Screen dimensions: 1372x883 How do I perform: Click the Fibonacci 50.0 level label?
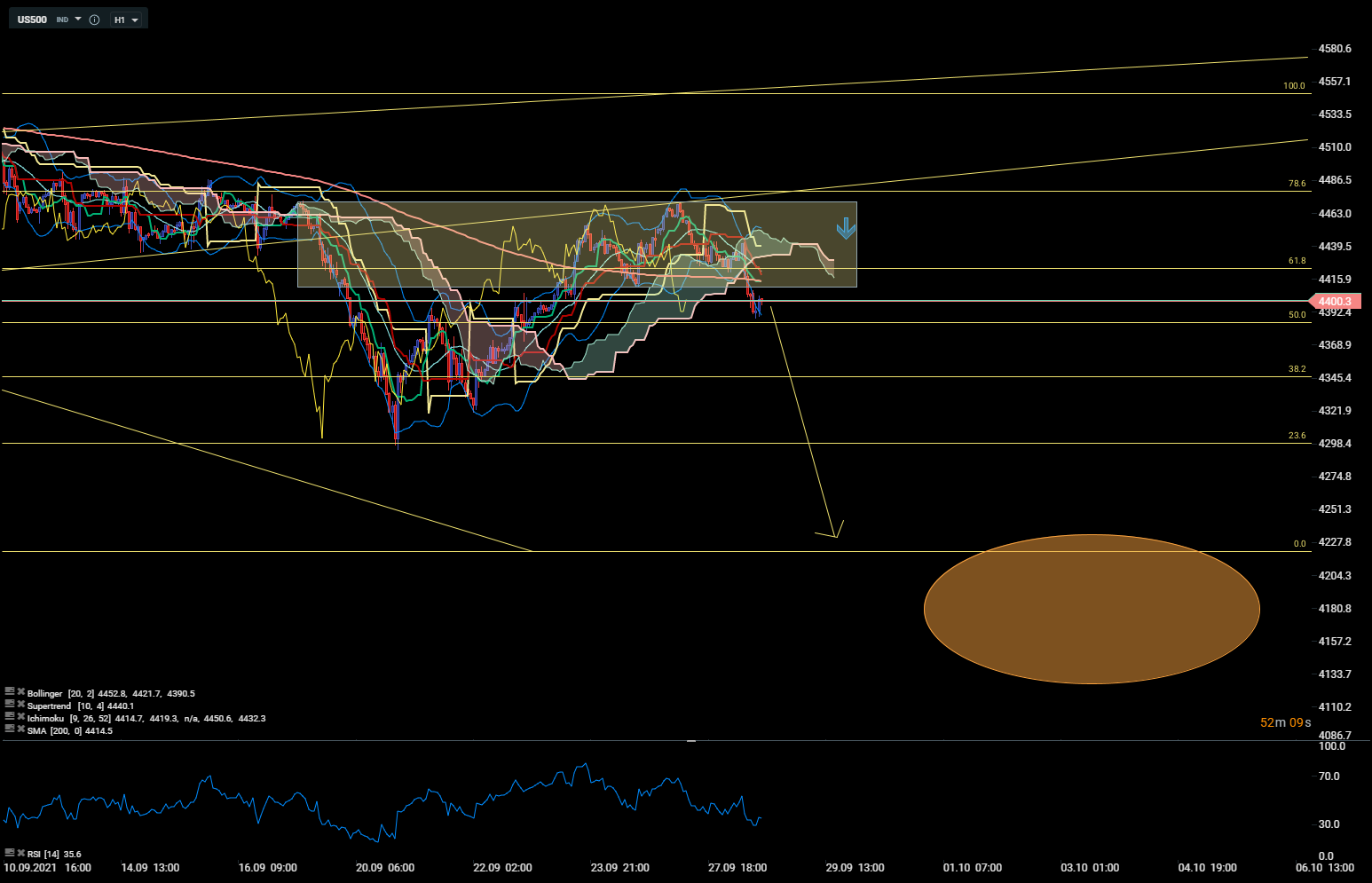[x=1297, y=315]
